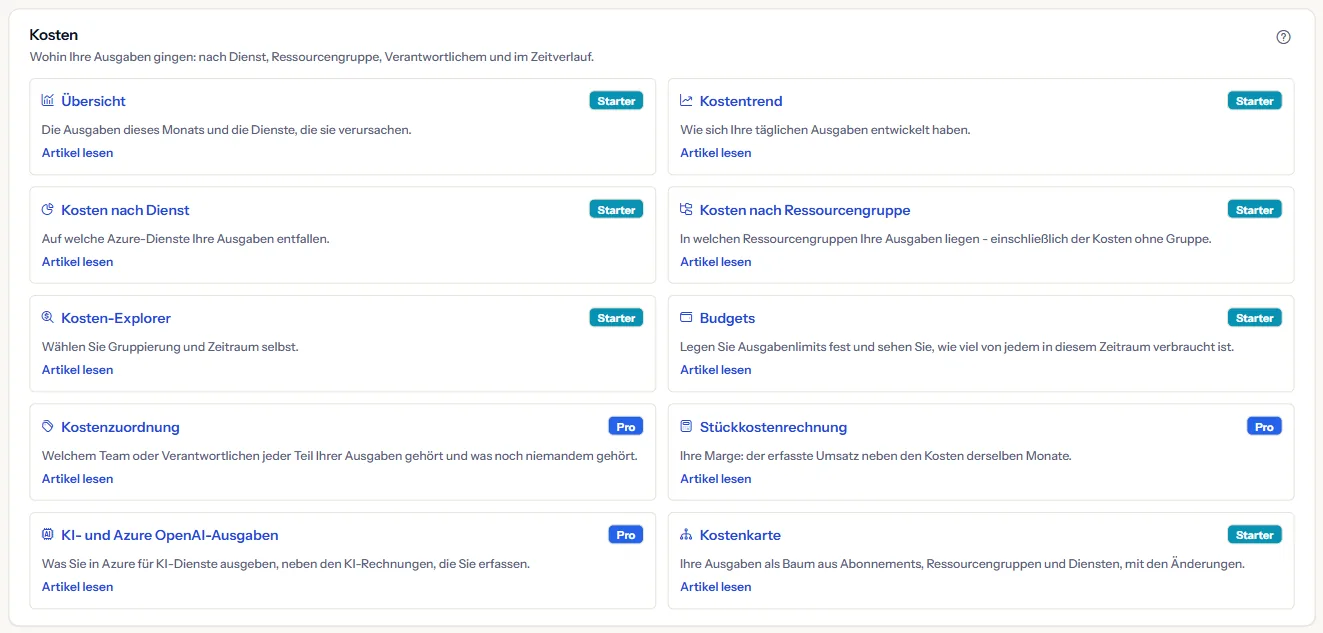Click the Kosten-Explorer magnifier icon
This screenshot has height=633, width=1323.
click(48, 318)
